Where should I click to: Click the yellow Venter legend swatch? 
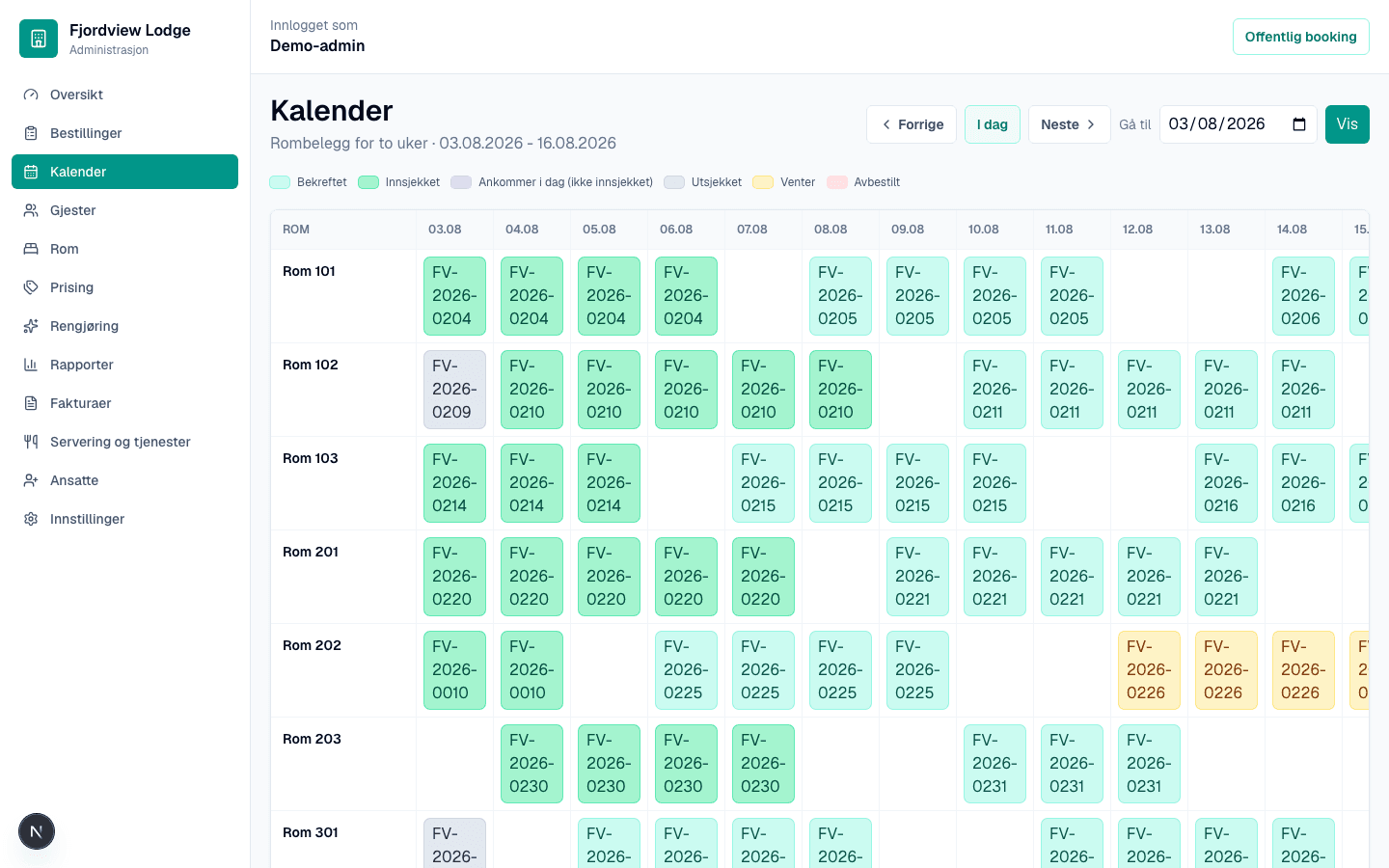point(763,182)
